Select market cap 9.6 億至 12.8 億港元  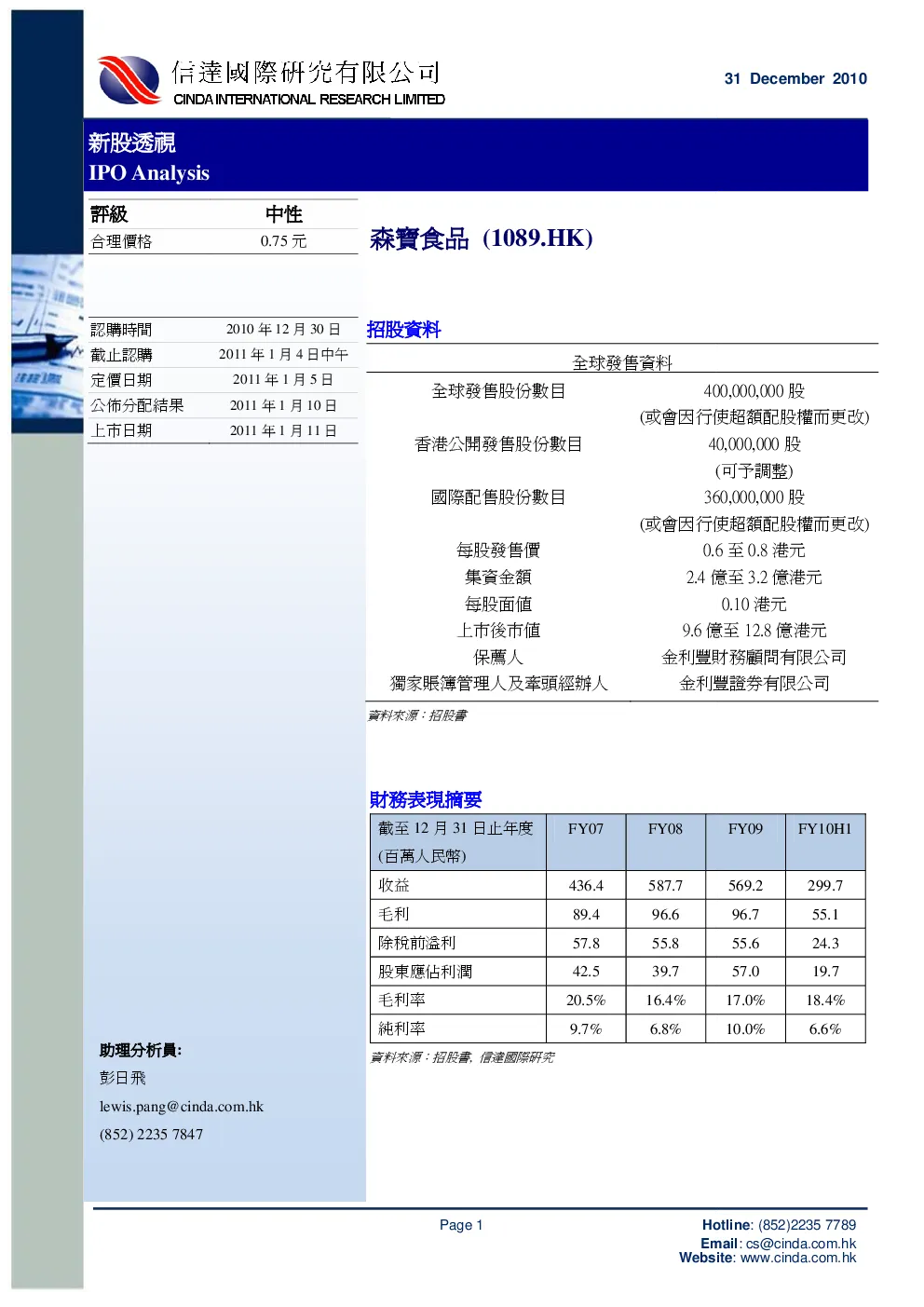[x=754, y=631]
